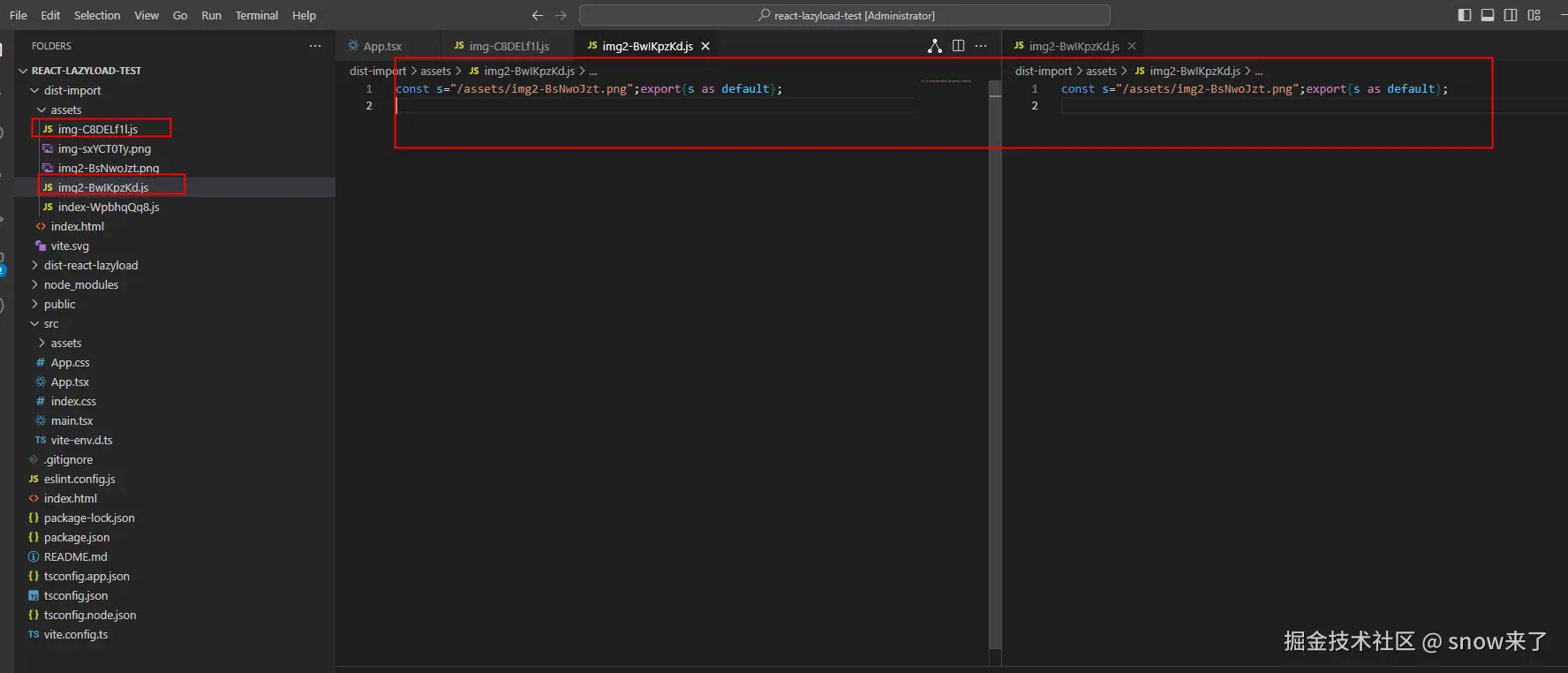
Task: Click dist-import breadcrumb in right editor
Action: pyautogui.click(x=1044, y=71)
